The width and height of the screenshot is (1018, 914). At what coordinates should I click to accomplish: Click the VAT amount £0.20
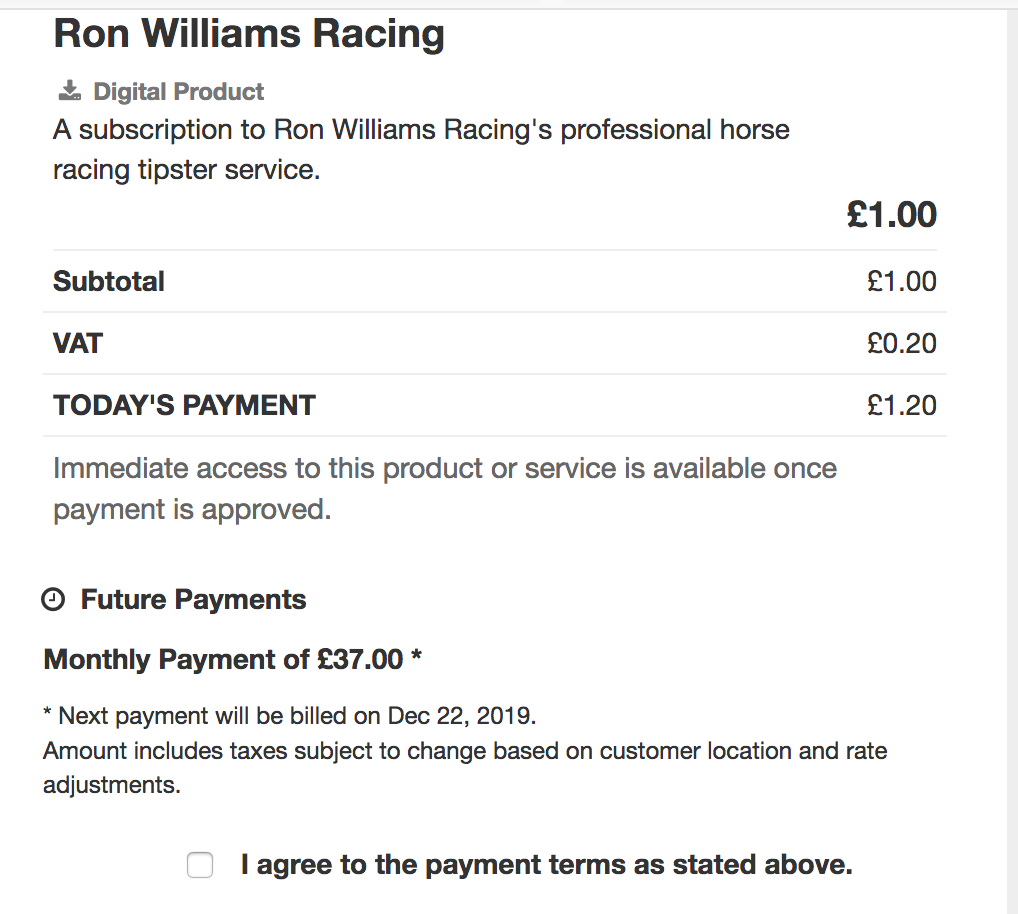[x=902, y=343]
